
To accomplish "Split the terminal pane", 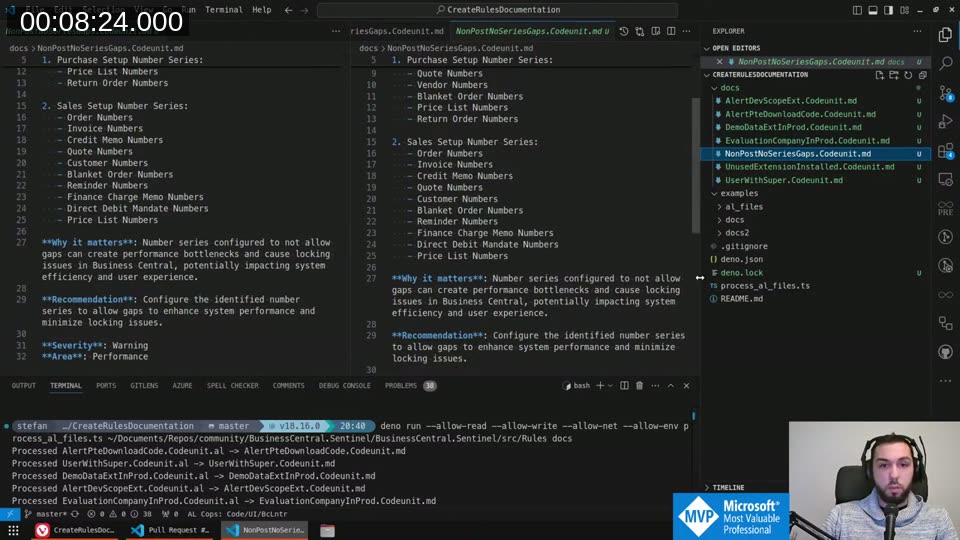I will click(x=624, y=386).
